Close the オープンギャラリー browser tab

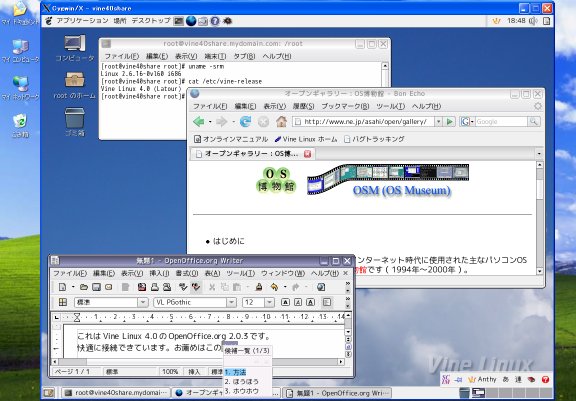click(x=307, y=154)
